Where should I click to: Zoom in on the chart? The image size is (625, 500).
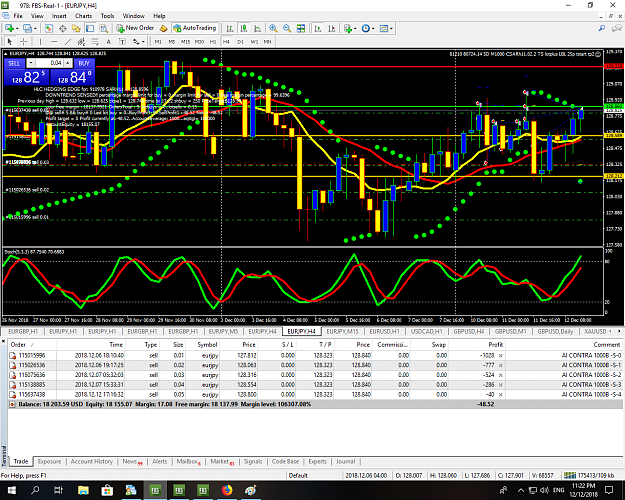pyautogui.click(x=273, y=28)
